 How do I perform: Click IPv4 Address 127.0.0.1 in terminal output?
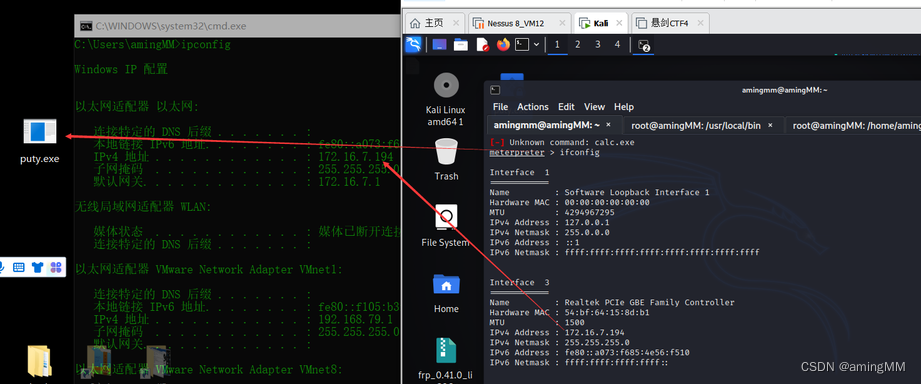549,223
